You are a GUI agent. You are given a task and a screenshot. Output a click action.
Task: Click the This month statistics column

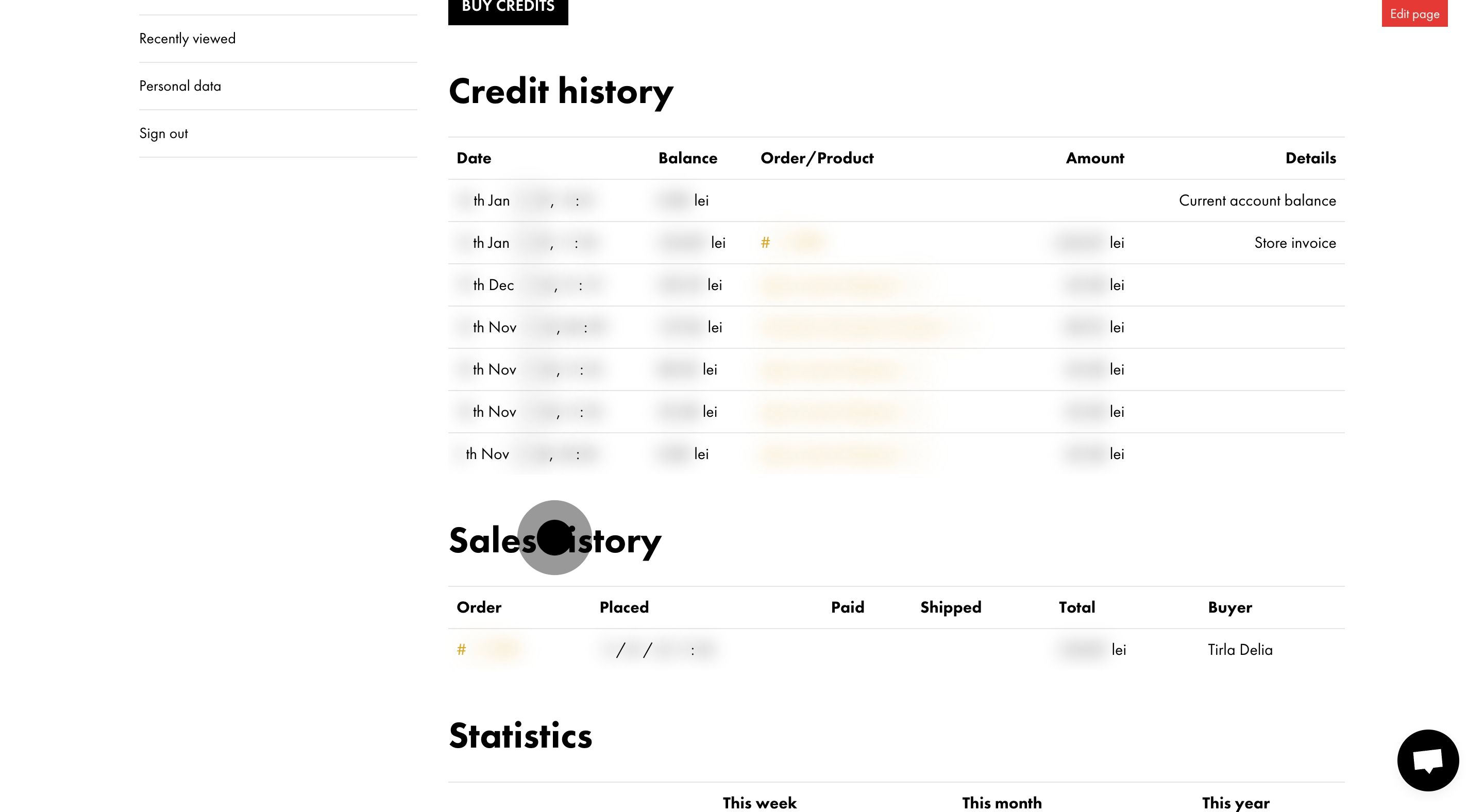point(1001,802)
